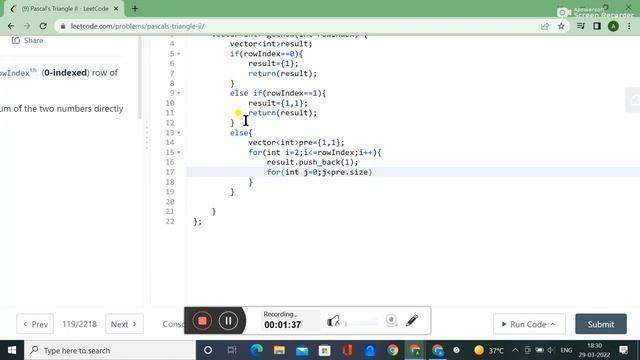Stop the screen recording with red square
The image size is (640, 360).
coord(202,321)
